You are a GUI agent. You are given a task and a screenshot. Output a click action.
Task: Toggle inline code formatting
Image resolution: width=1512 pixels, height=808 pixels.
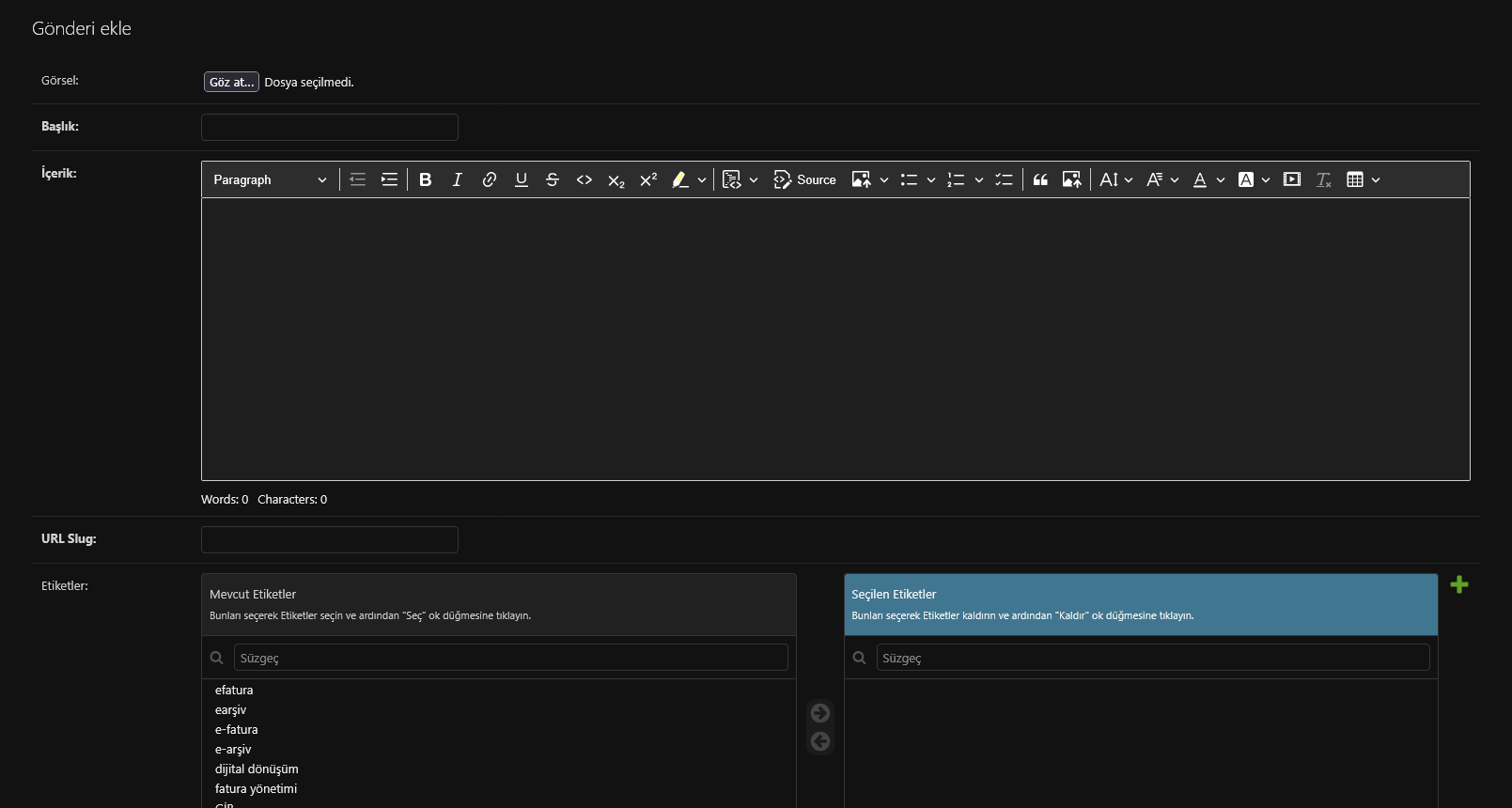tap(585, 179)
